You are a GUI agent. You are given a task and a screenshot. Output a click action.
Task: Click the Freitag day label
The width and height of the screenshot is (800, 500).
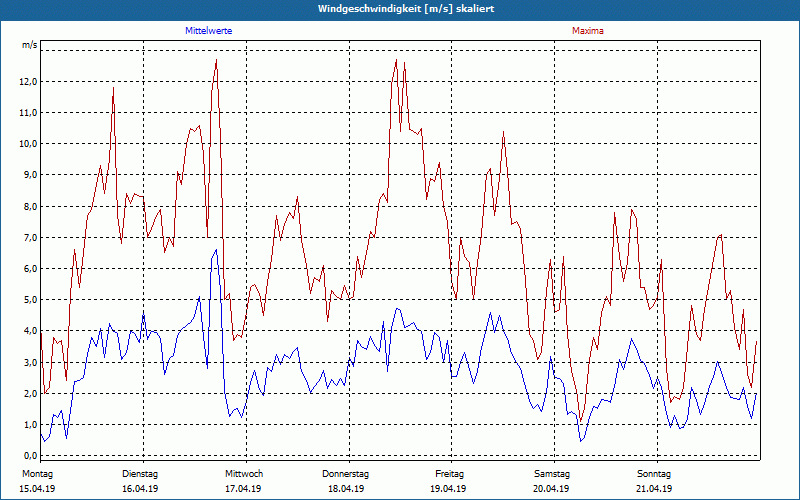449,474
